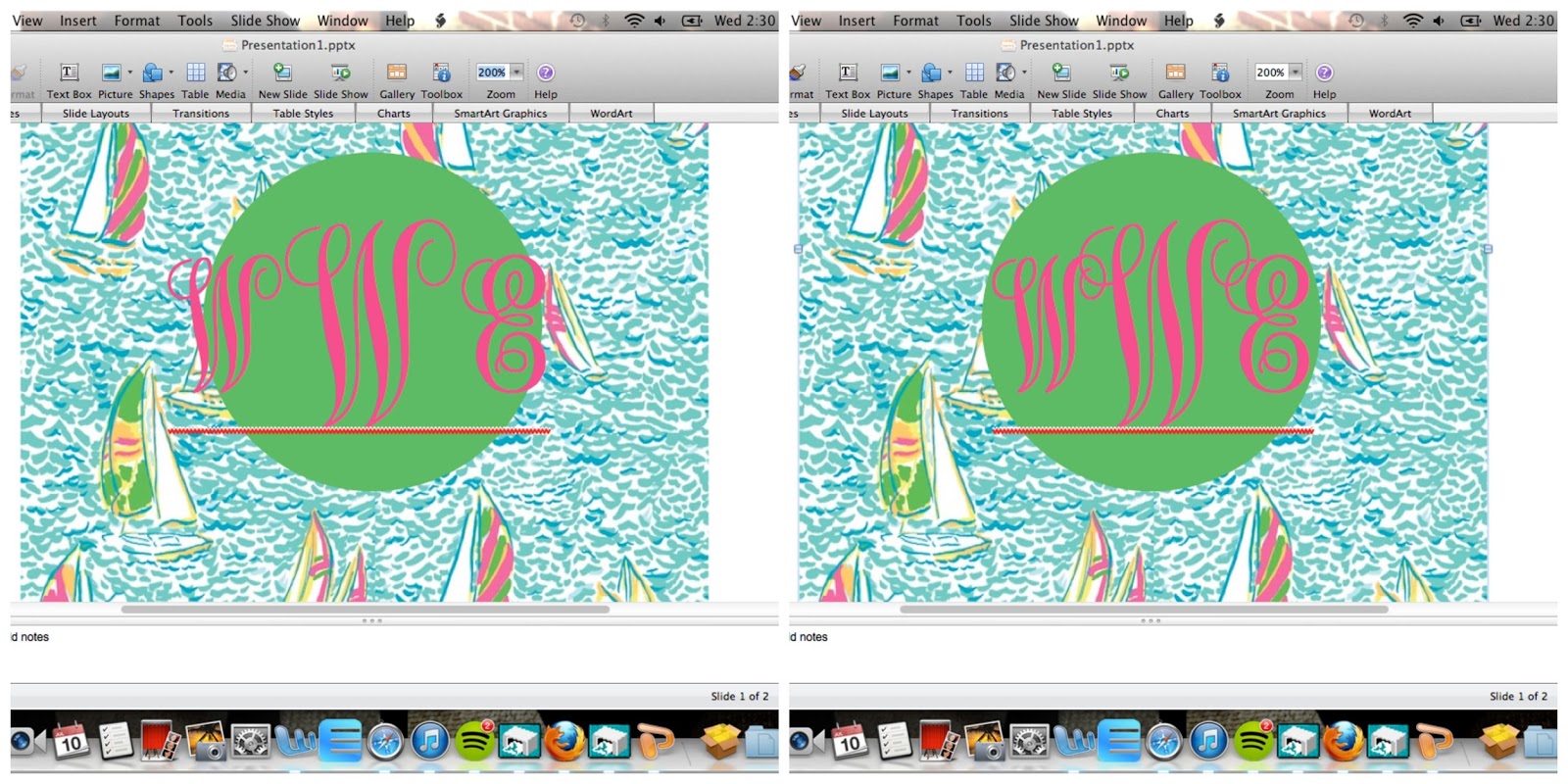Switch to the Charts tab in left window

click(394, 114)
